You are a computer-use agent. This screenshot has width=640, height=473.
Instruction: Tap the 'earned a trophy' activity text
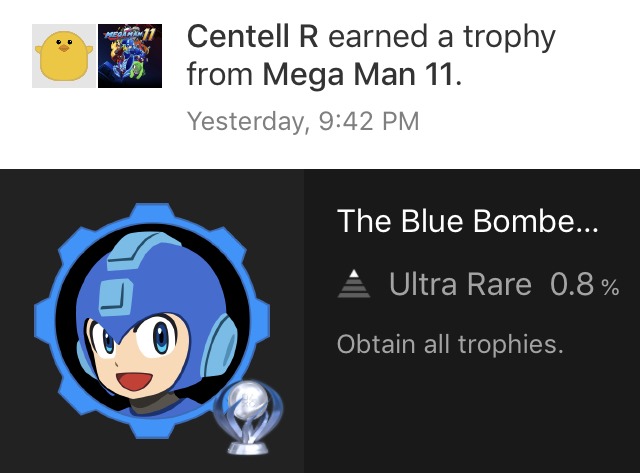click(441, 37)
